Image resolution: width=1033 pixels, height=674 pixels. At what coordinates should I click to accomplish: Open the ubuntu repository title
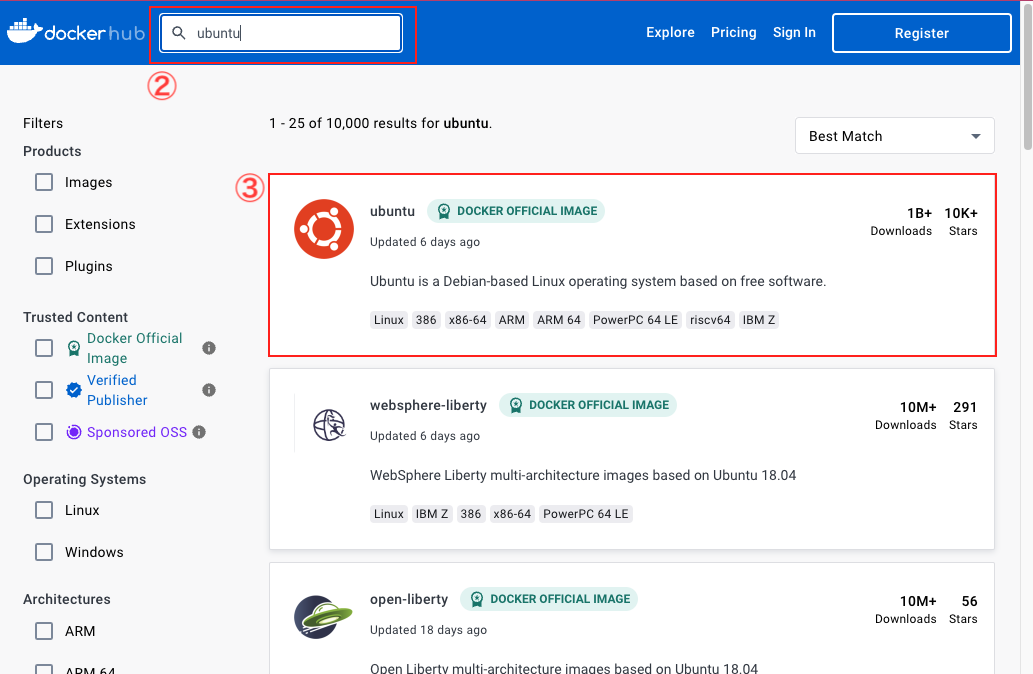coord(392,211)
